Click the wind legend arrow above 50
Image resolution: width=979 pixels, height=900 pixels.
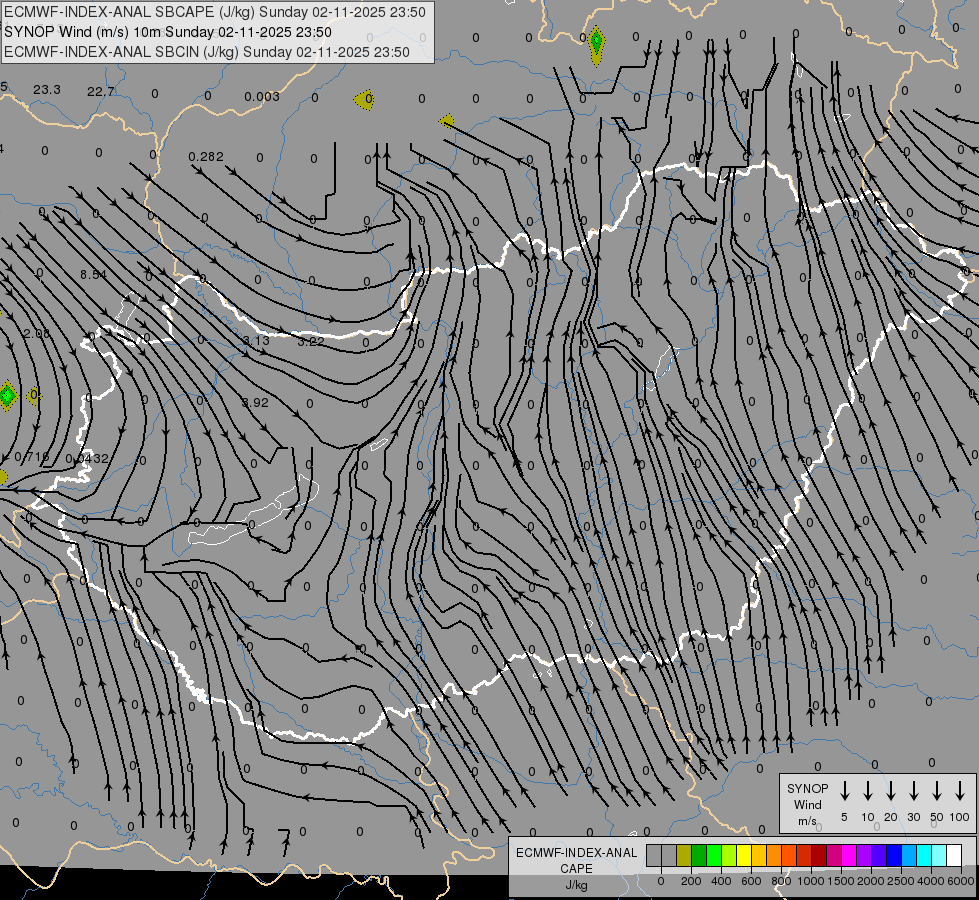[937, 791]
